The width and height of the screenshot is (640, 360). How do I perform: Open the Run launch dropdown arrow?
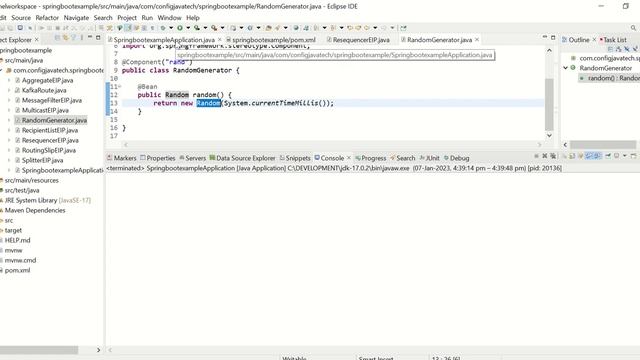(188, 28)
